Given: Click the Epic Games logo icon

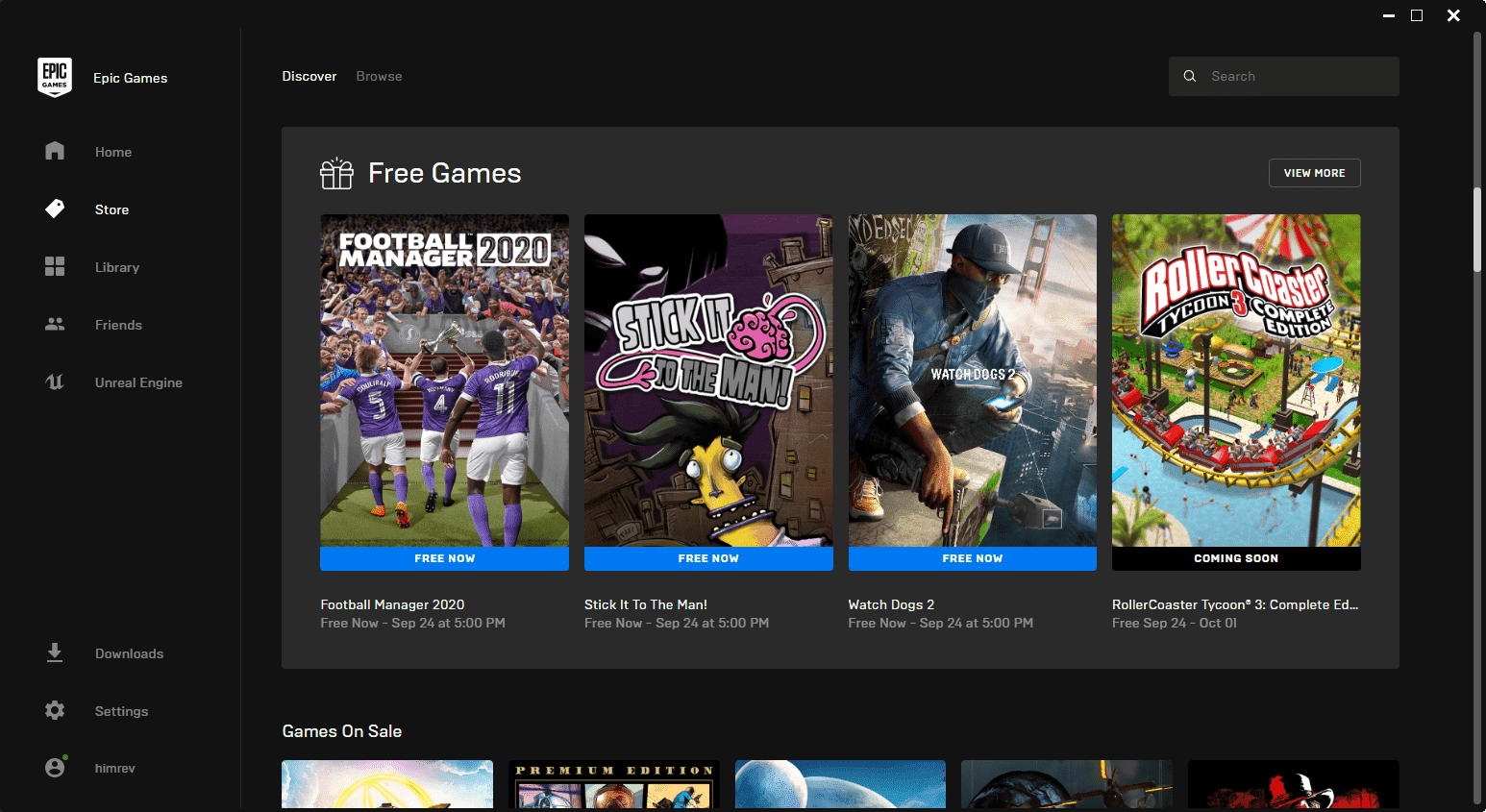Looking at the screenshot, I should (55, 77).
